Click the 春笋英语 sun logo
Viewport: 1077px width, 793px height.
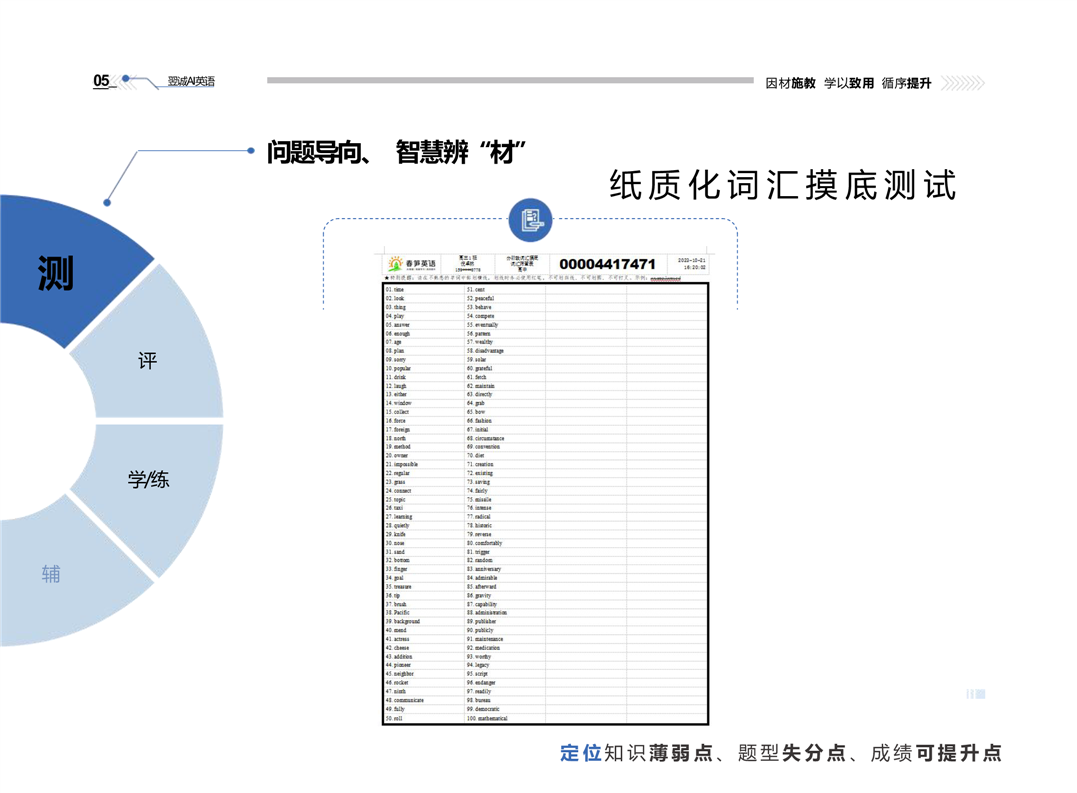click(396, 264)
